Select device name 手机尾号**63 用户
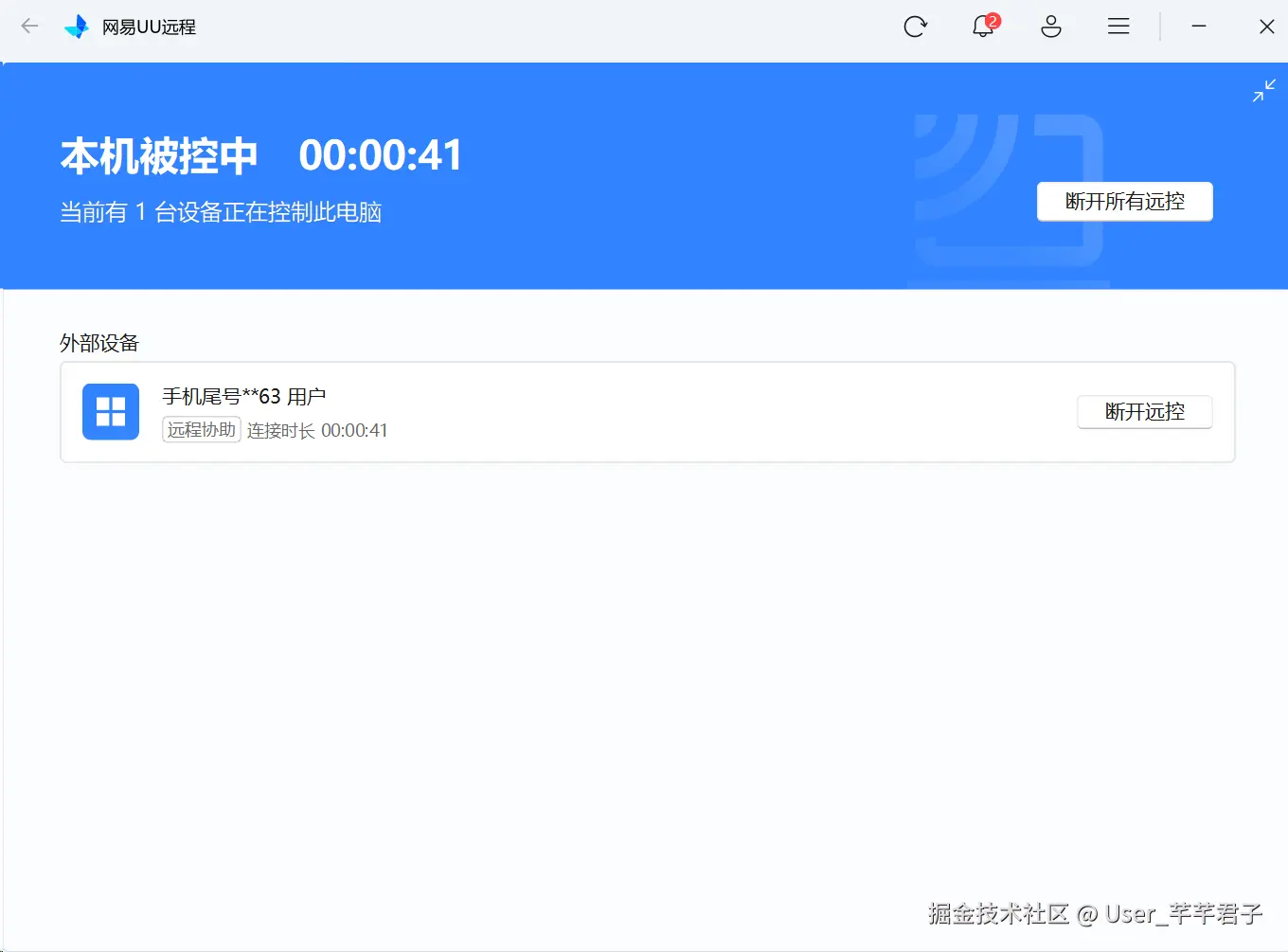The width and height of the screenshot is (1288, 952). pyautogui.click(x=244, y=397)
